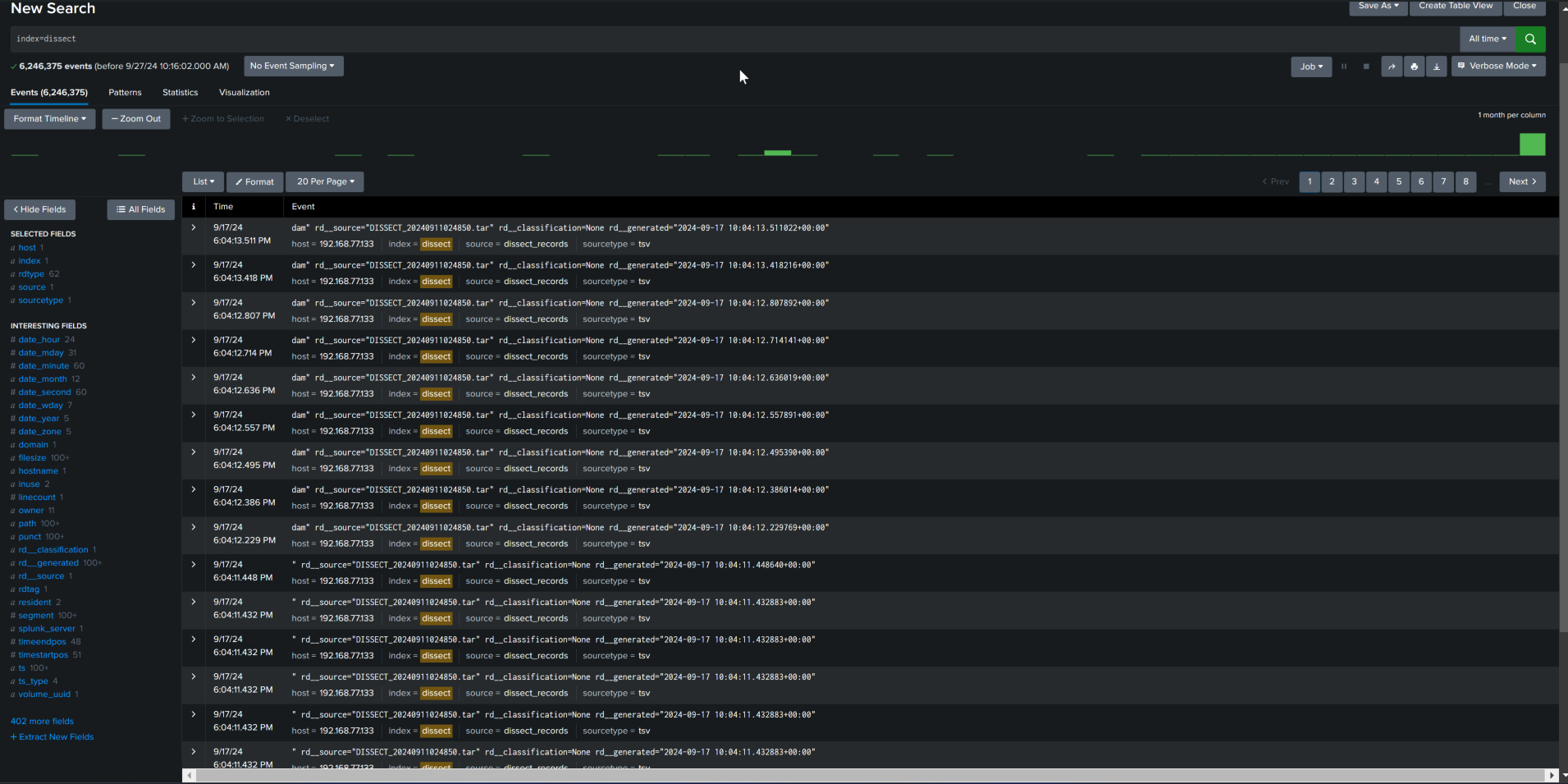Click the Print results icon
The width and height of the screenshot is (1568, 784).
pos(1414,66)
